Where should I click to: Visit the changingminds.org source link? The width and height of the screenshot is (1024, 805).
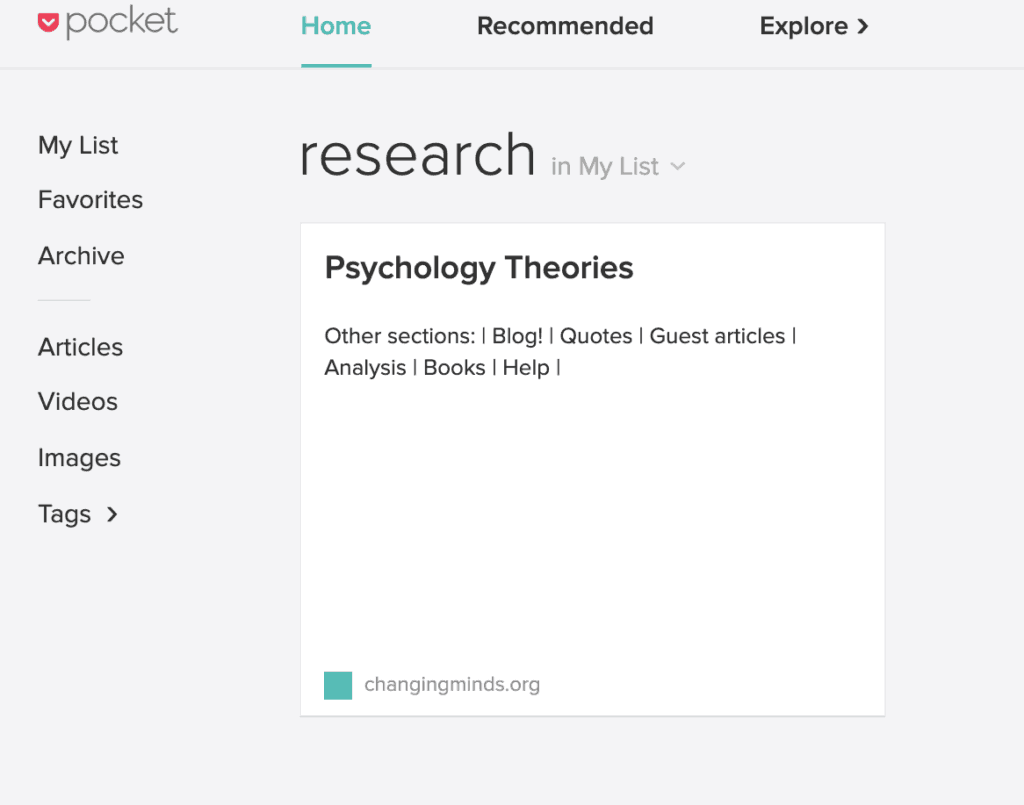(452, 685)
